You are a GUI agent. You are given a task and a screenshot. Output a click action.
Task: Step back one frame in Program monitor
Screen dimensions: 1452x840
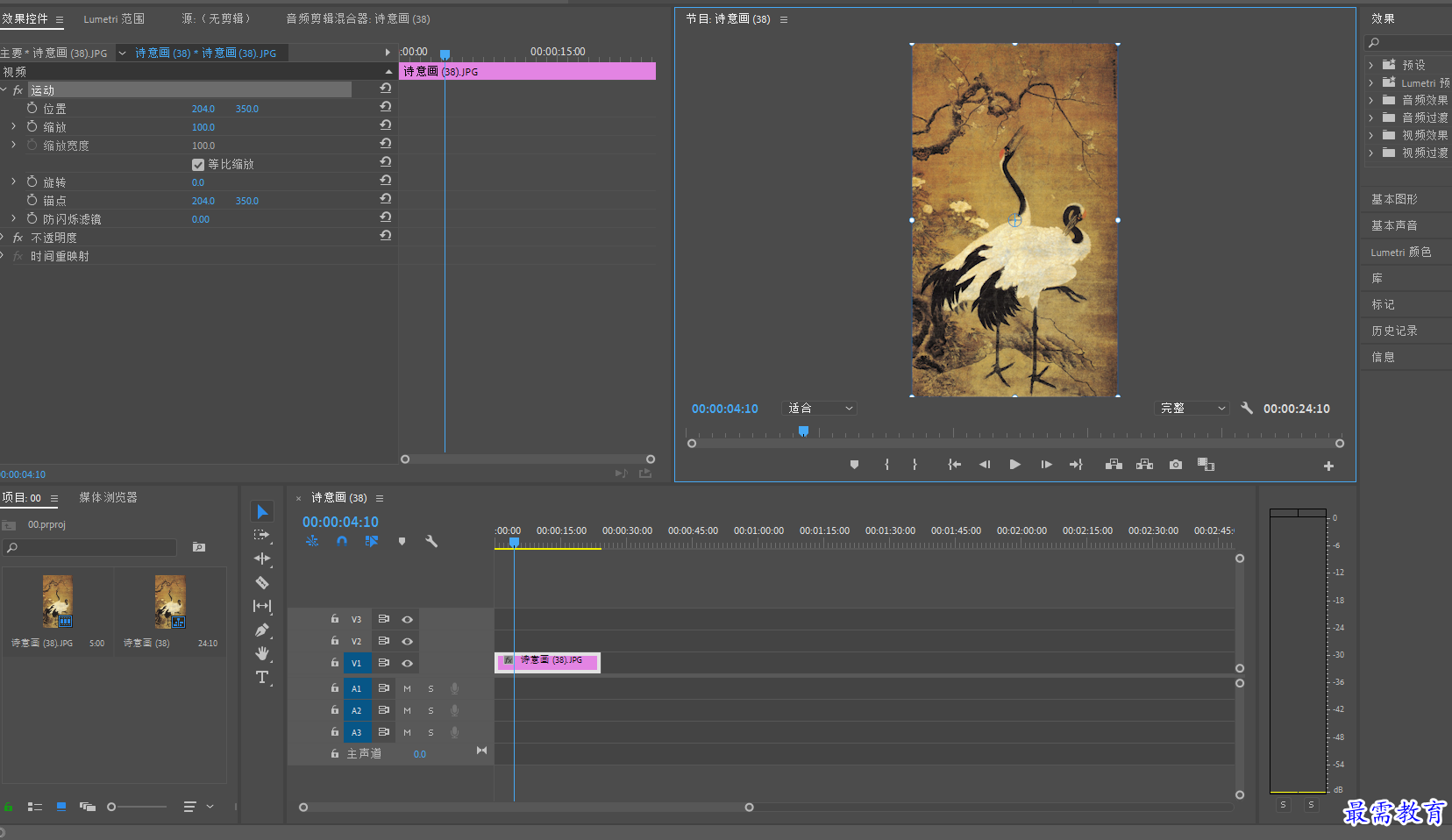(985, 465)
